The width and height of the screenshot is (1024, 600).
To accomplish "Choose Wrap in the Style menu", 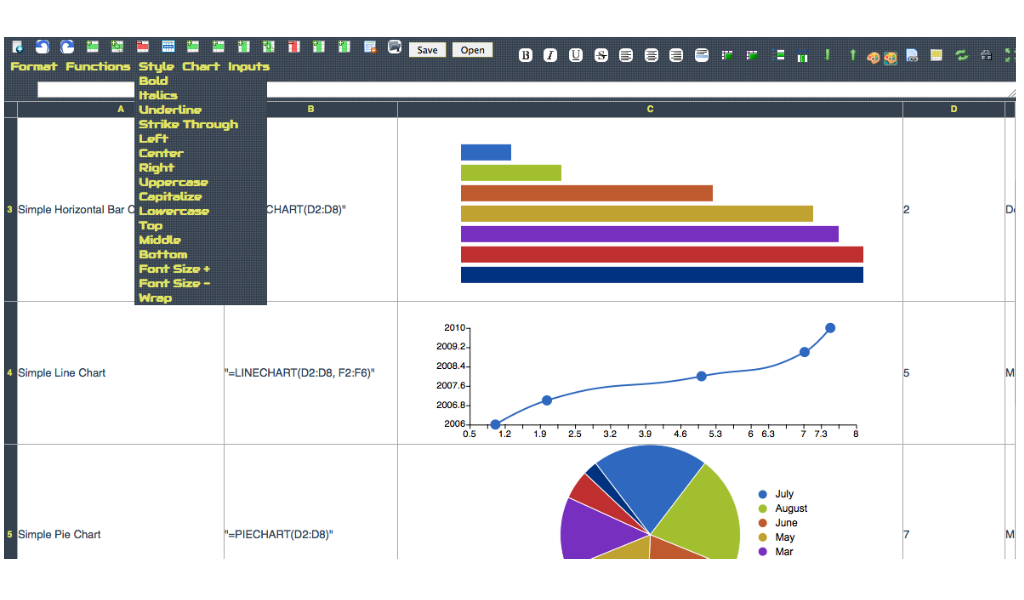I will click(155, 298).
